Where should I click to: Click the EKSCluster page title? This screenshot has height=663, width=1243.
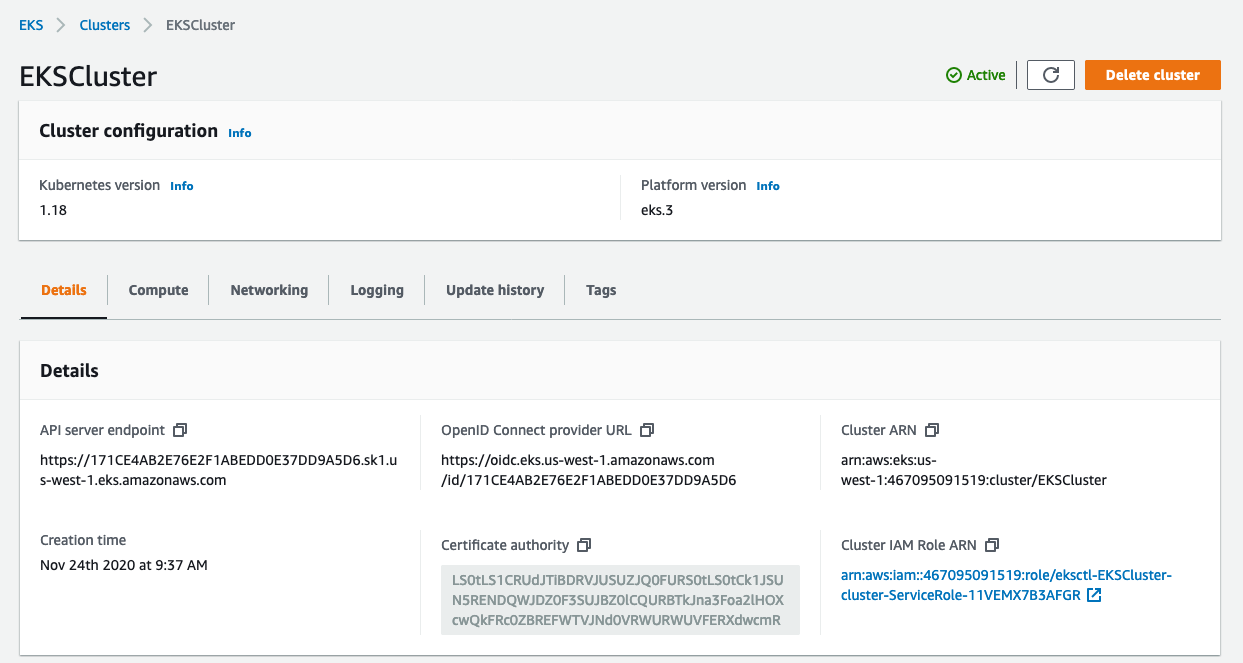(x=88, y=77)
